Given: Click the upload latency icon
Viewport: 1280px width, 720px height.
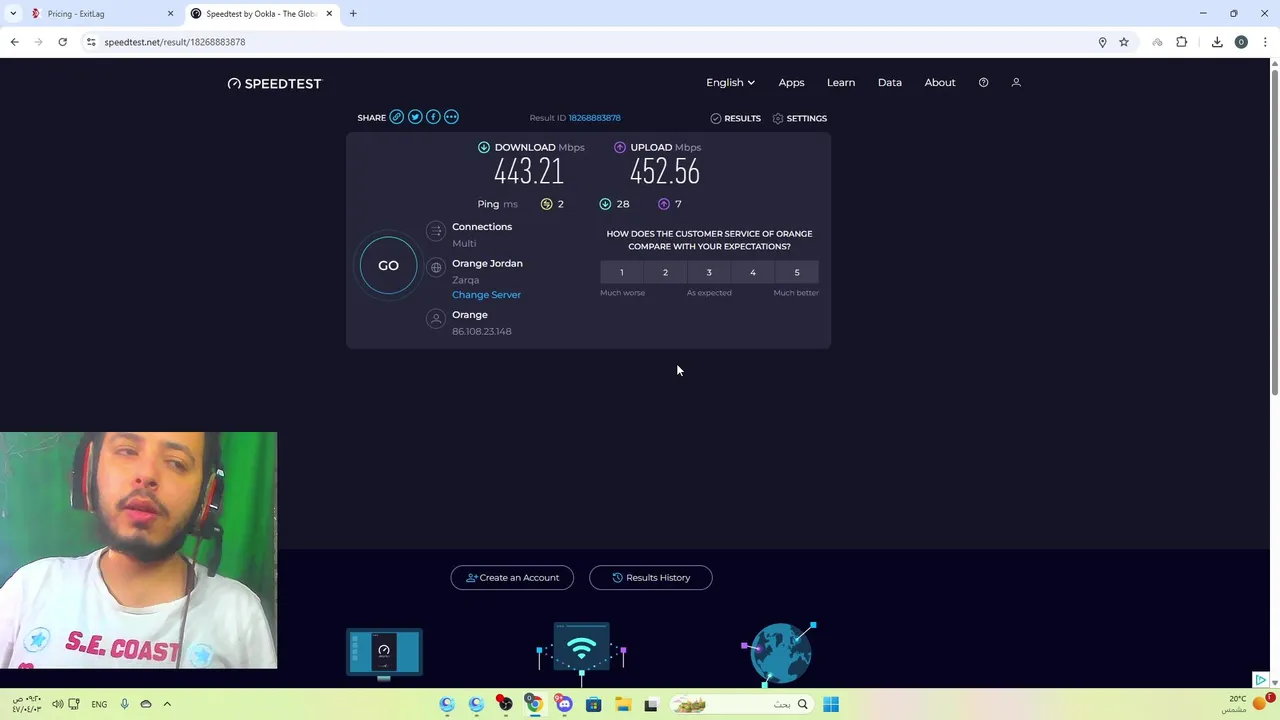Looking at the screenshot, I should tap(664, 204).
